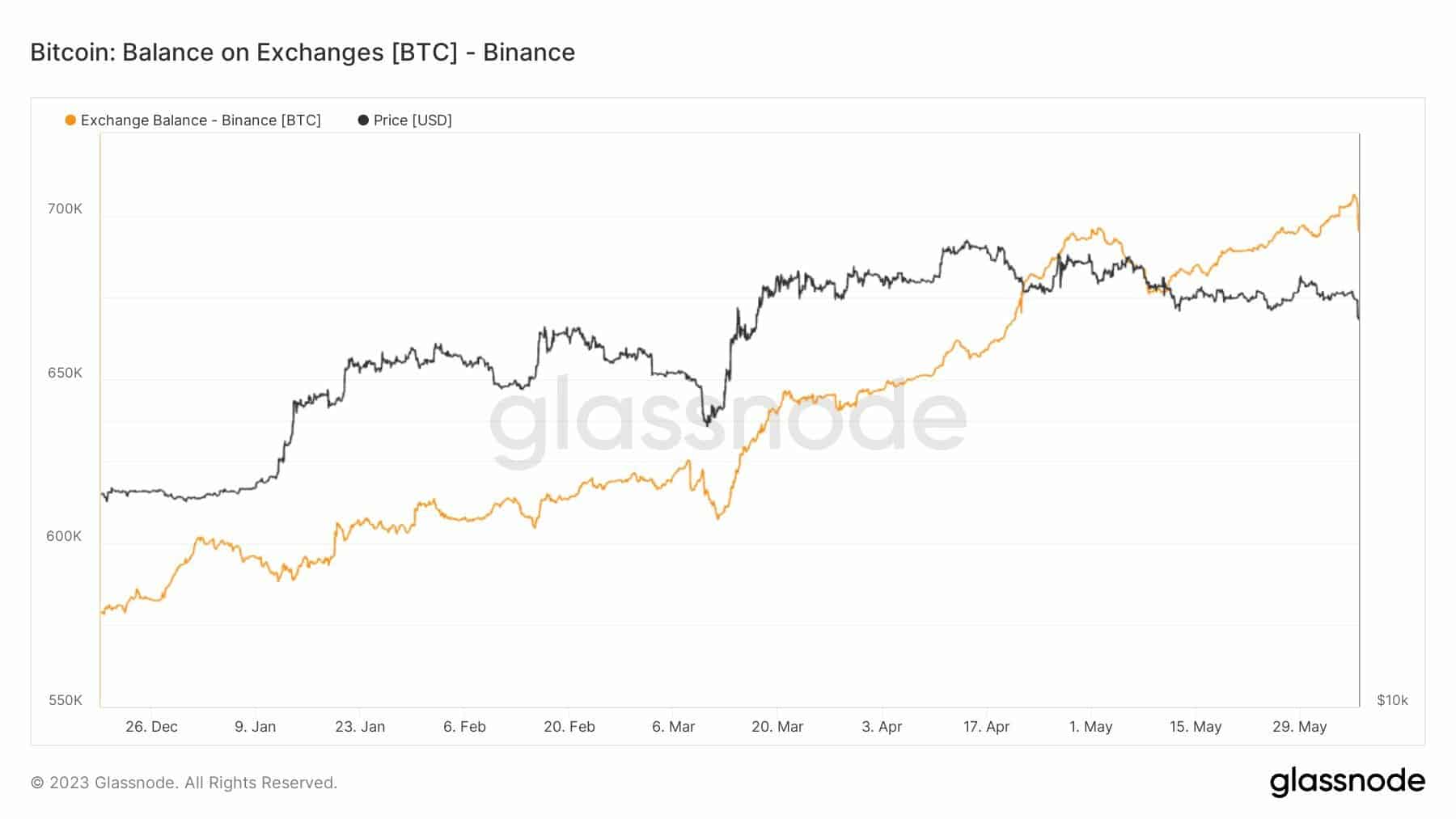Click the glassnode logo at bottom right

(x=1347, y=782)
